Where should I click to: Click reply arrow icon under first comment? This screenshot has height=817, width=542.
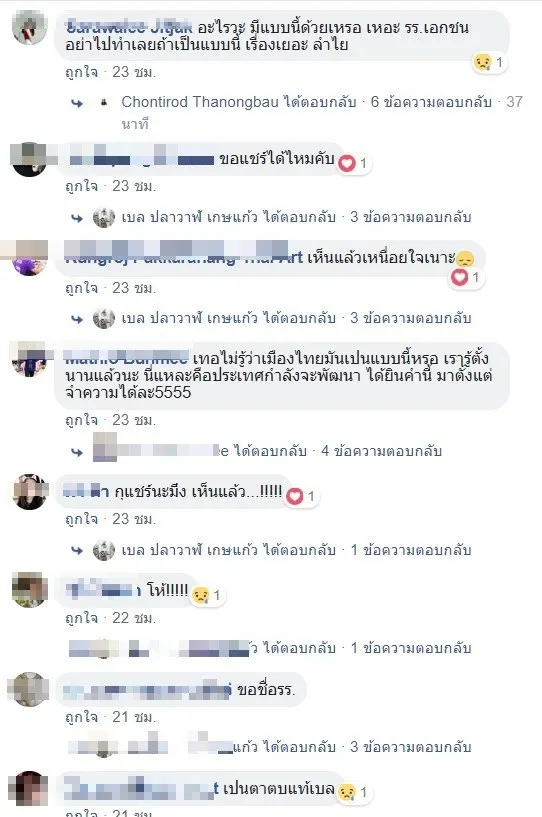click(x=77, y=103)
